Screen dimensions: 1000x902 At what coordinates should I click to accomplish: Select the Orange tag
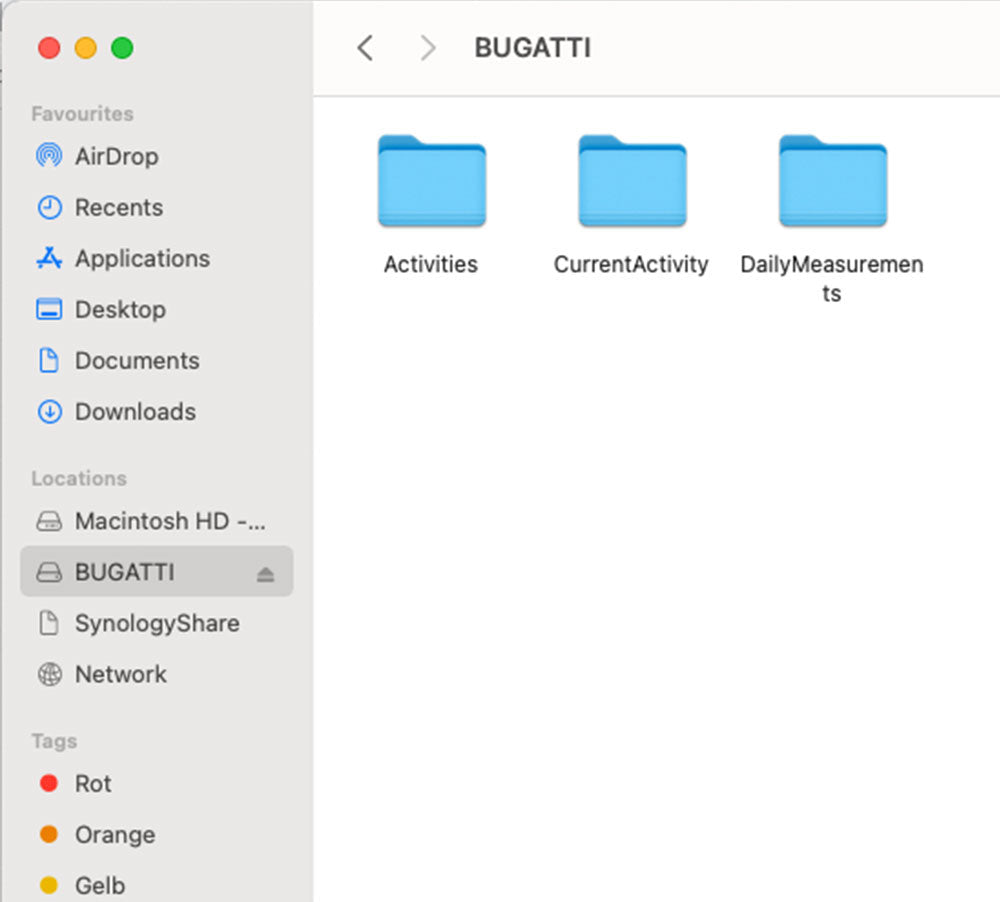pyautogui.click(x=114, y=835)
